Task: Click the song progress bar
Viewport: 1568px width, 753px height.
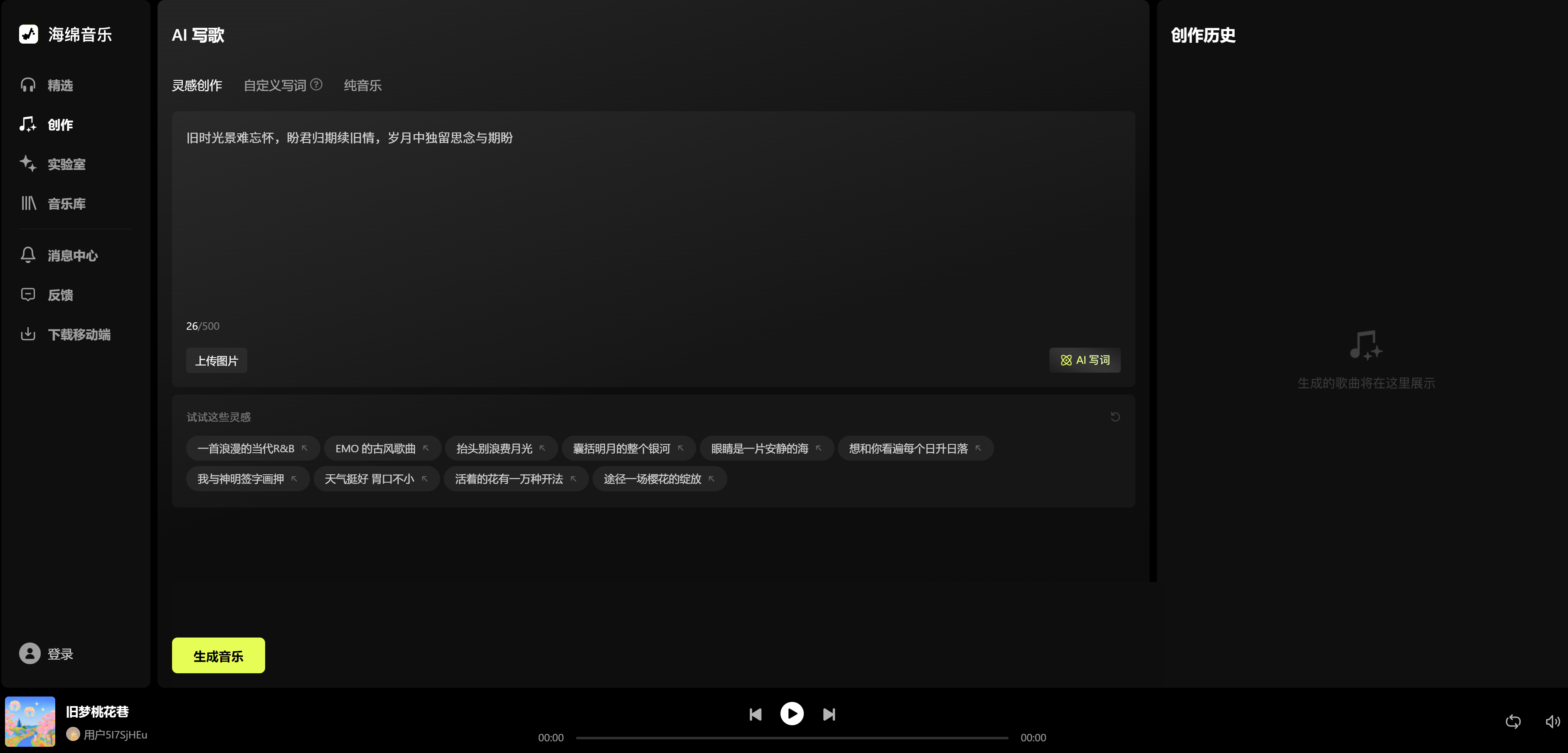Action: click(x=792, y=738)
